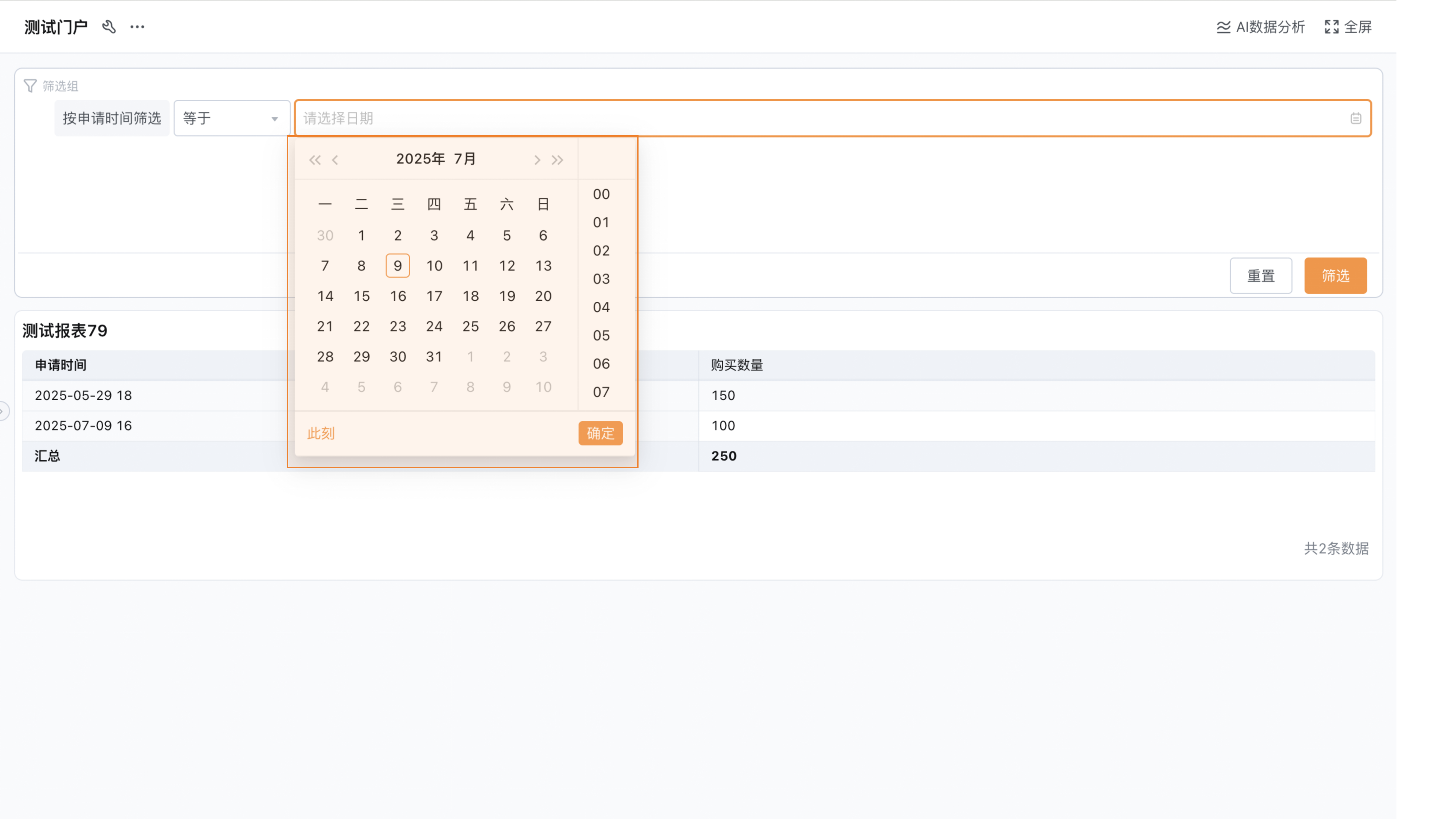Select today's date 9 in calendar

398,266
